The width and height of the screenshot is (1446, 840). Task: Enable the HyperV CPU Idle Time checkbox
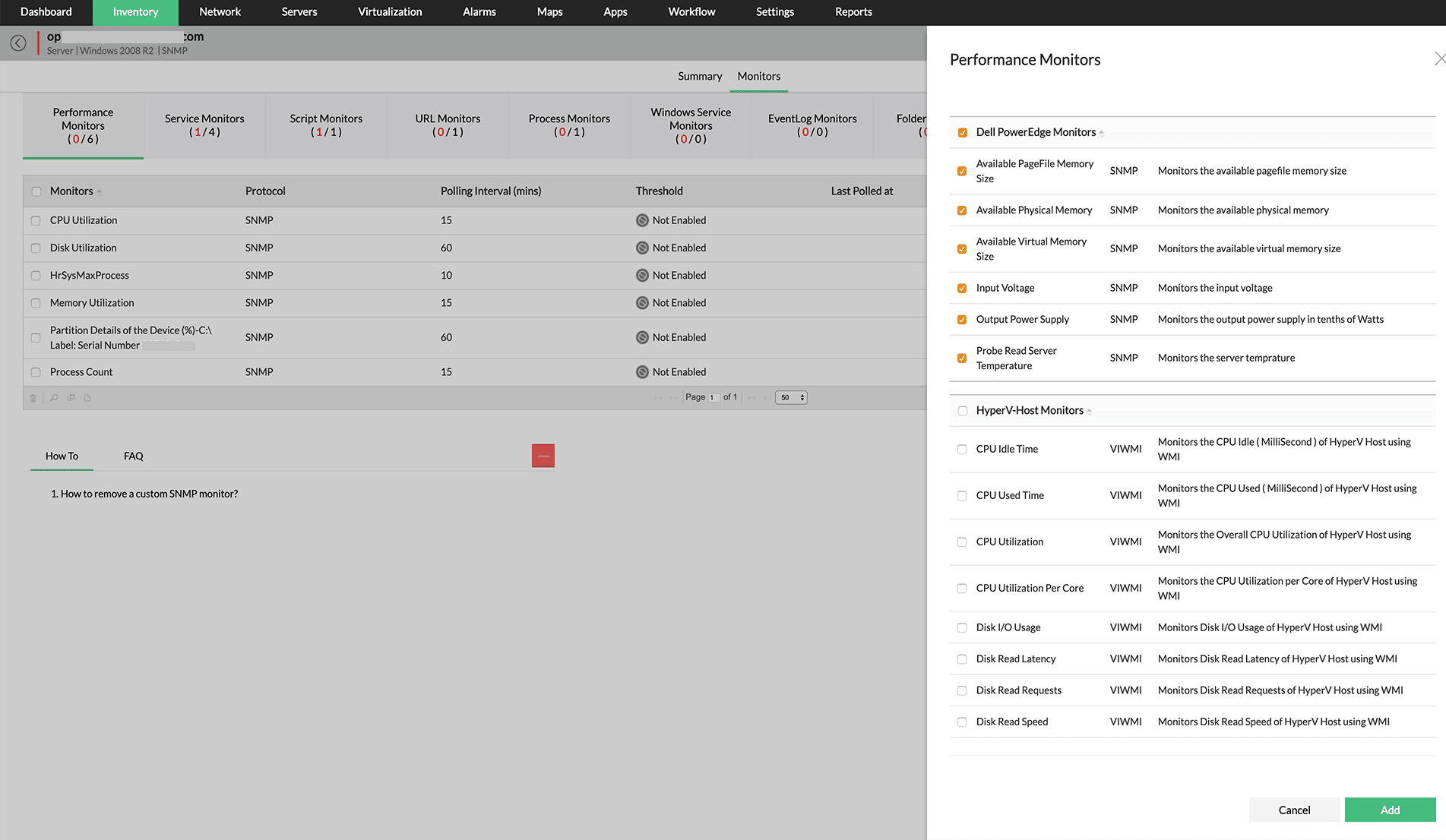coord(962,450)
